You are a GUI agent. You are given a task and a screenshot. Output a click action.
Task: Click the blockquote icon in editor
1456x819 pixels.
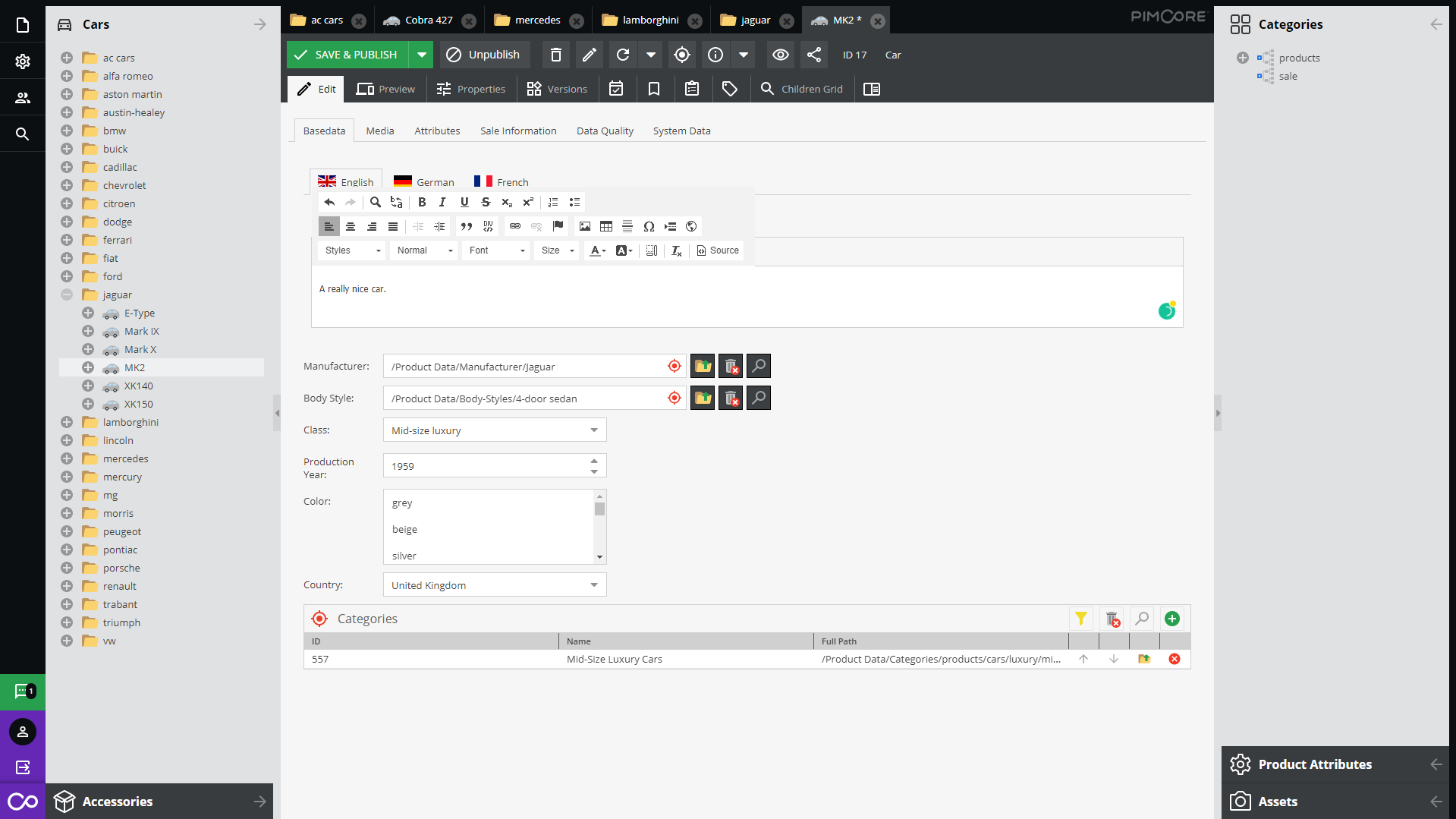point(467,226)
